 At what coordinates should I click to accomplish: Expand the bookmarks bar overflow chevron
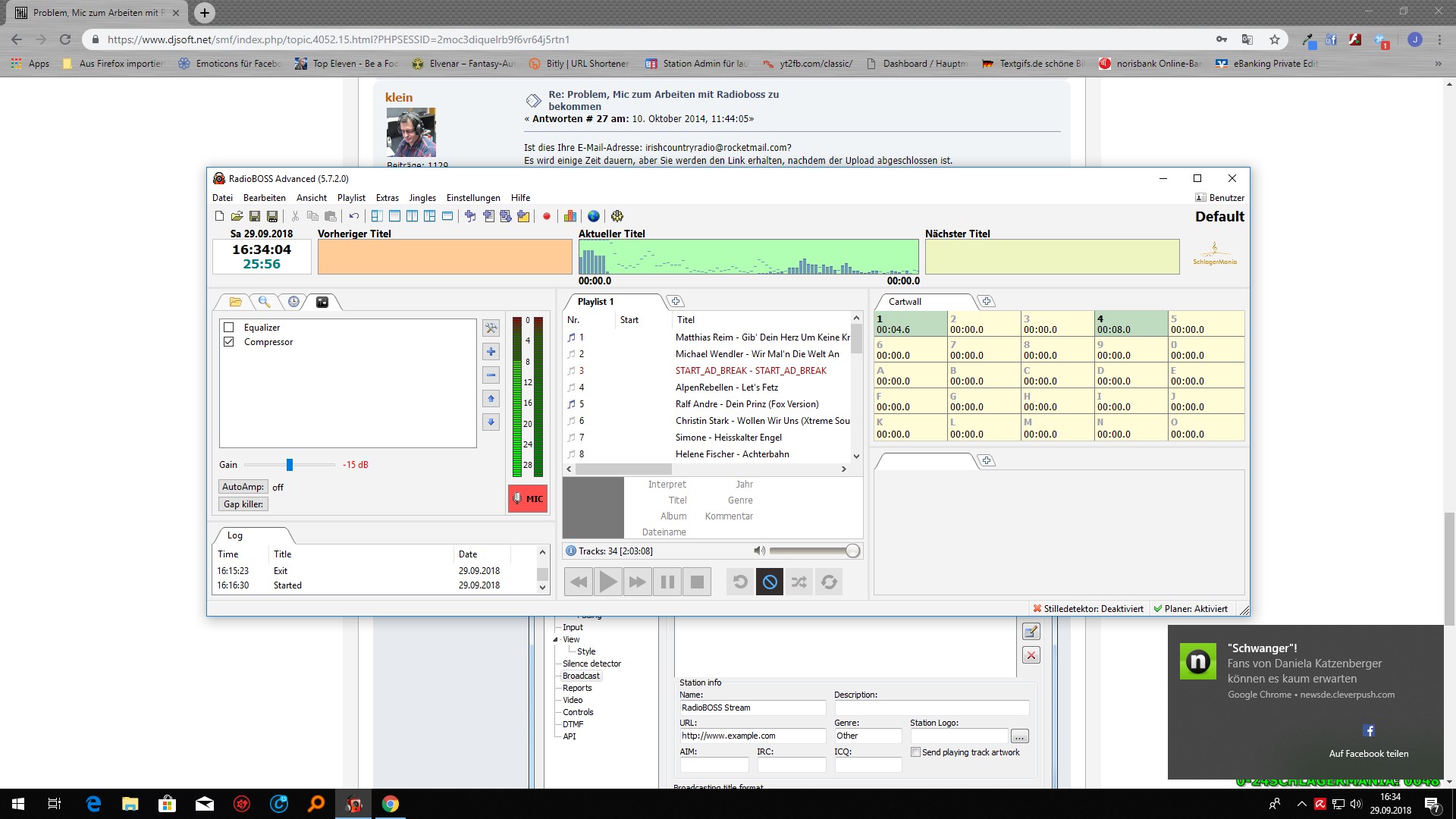pyautogui.click(x=1439, y=64)
